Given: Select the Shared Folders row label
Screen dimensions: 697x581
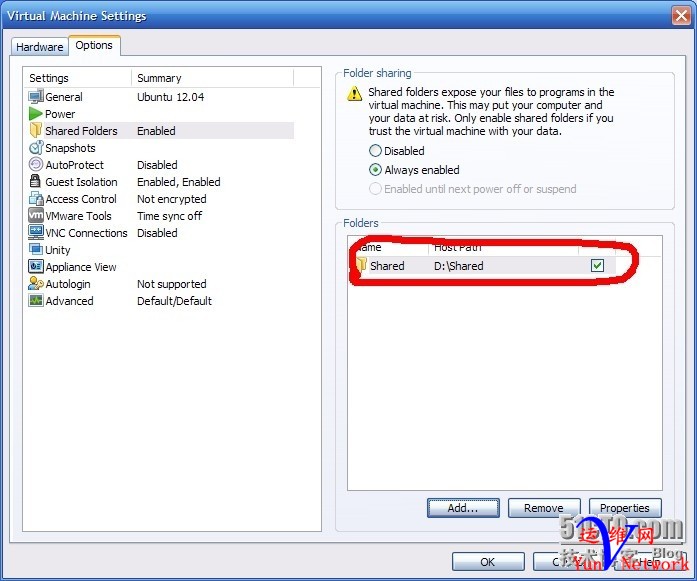Looking at the screenshot, I should coord(81,131).
